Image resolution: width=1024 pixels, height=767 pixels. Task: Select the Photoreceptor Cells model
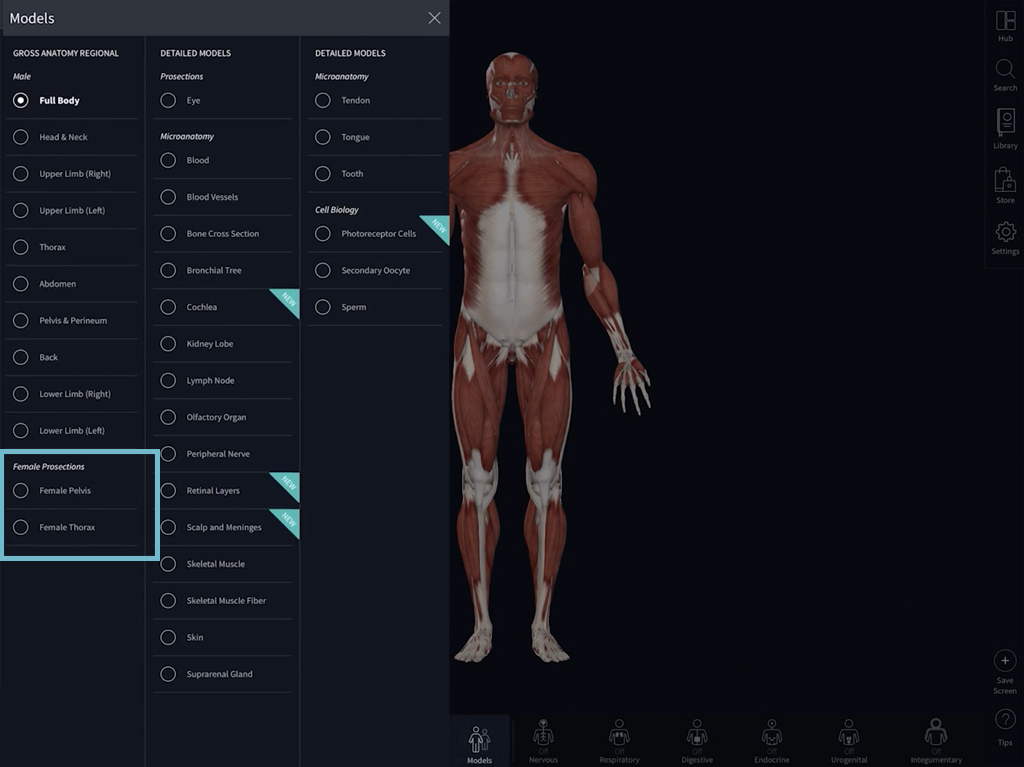coord(323,234)
